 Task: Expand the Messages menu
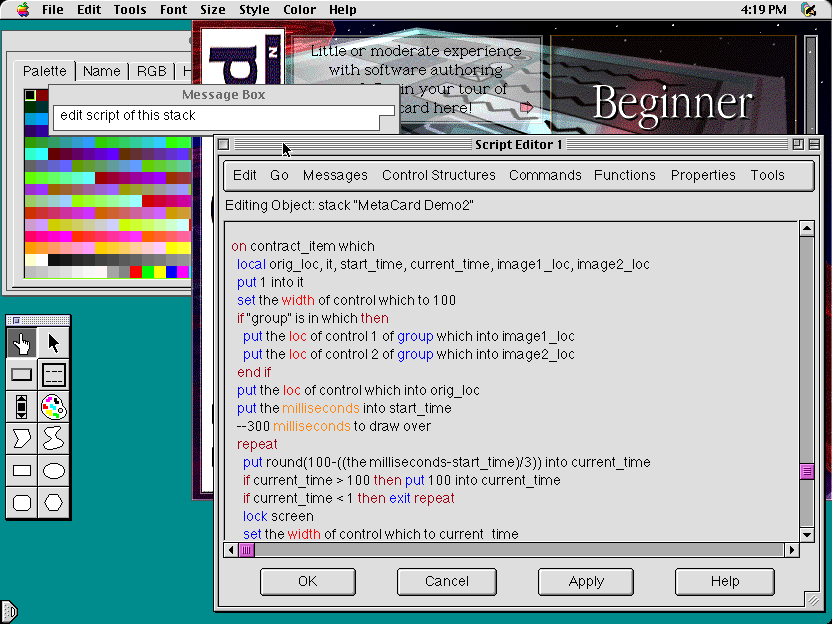pyautogui.click(x=335, y=175)
